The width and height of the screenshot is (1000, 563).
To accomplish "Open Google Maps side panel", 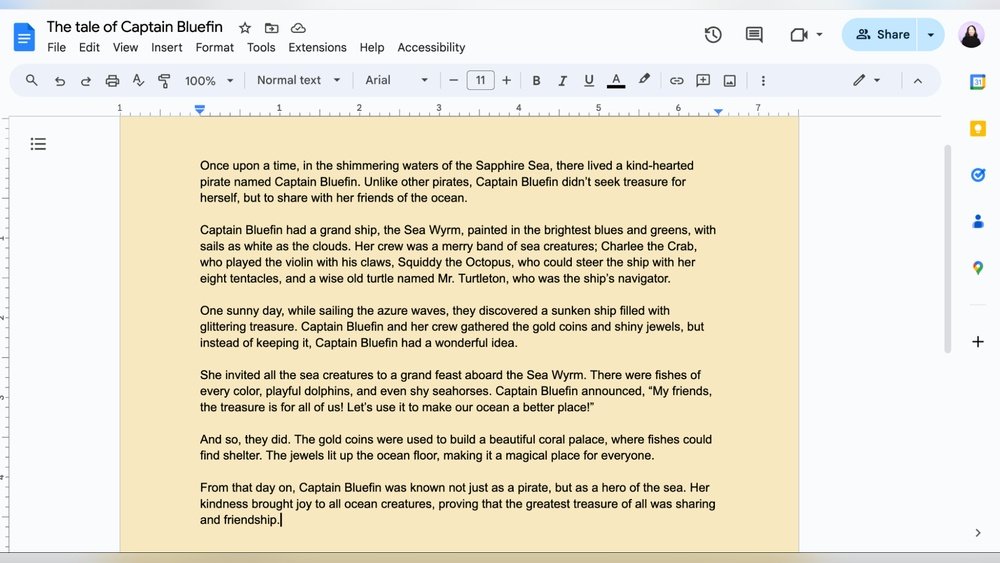I will pyautogui.click(x=978, y=268).
